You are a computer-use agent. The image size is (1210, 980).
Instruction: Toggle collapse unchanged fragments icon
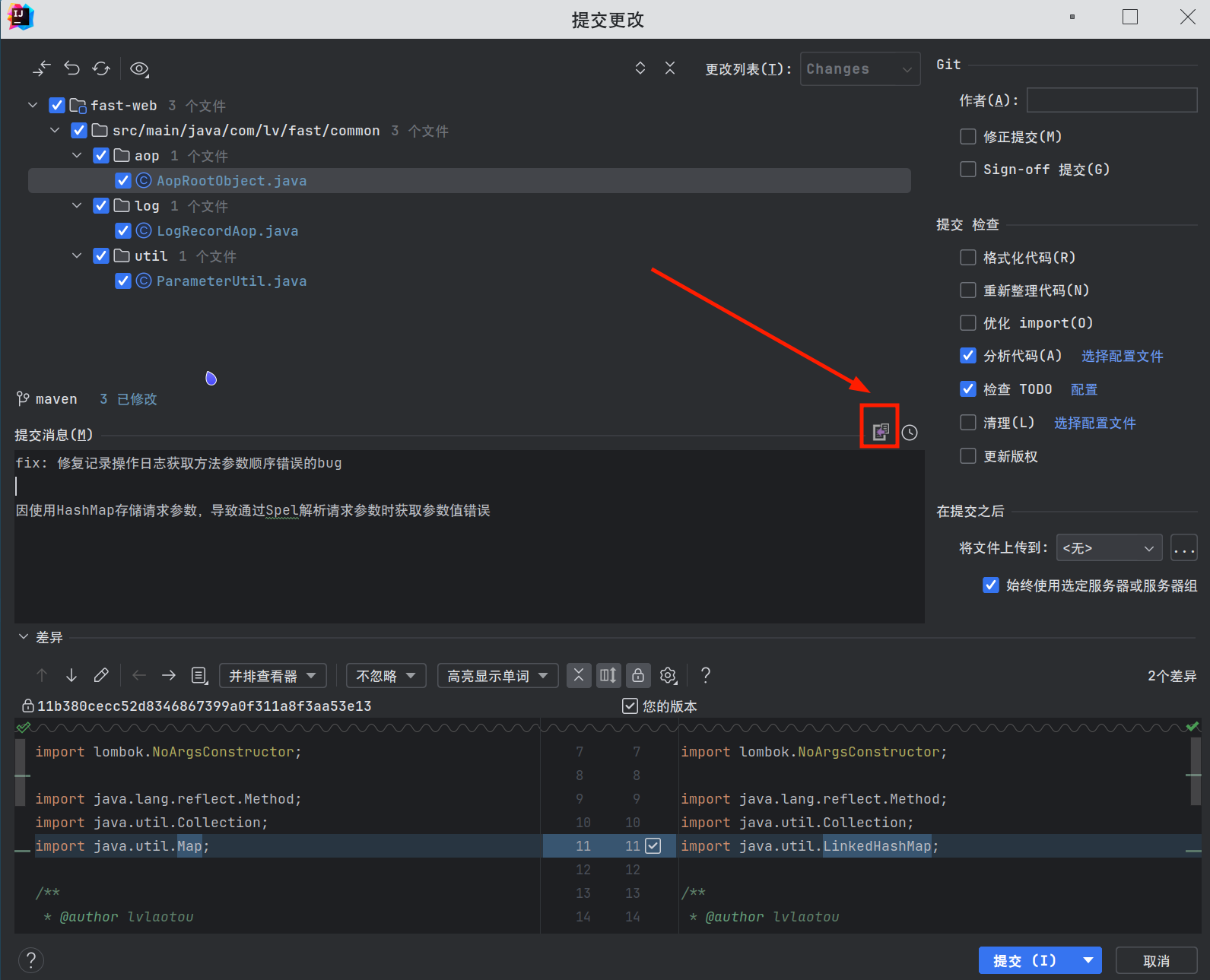click(579, 675)
